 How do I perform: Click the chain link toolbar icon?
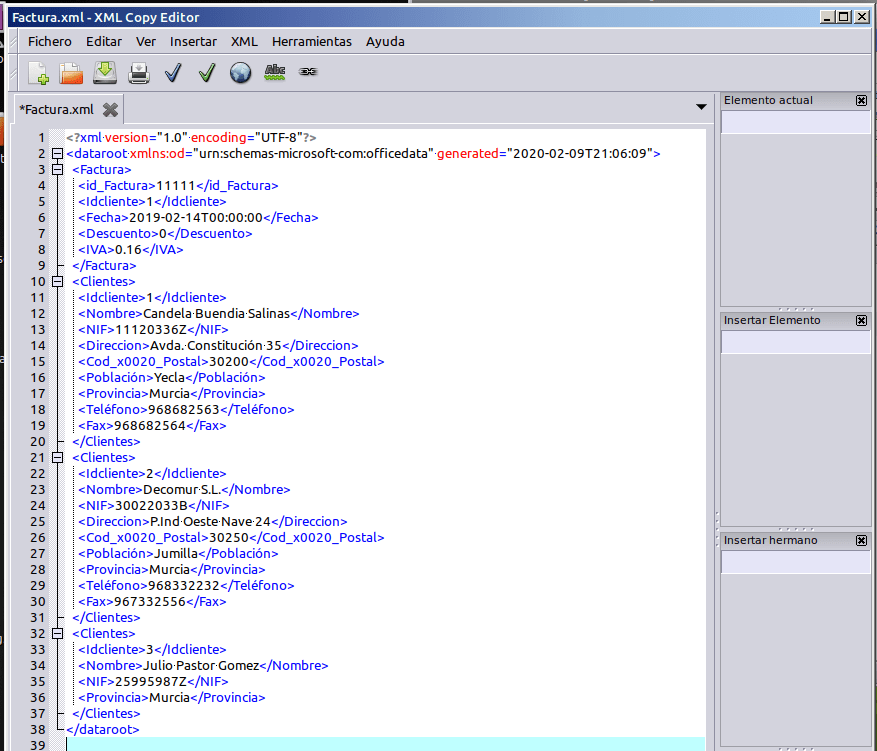308,72
